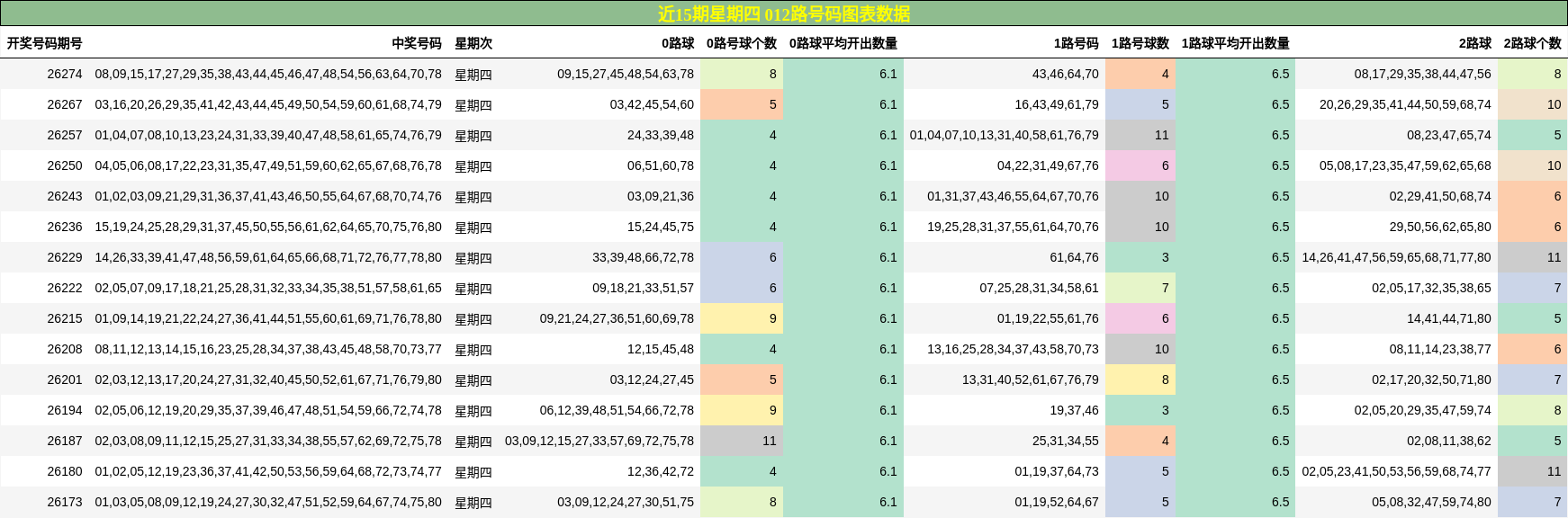1568x518 pixels.
Task: Click period number 26208
Action: (65, 349)
